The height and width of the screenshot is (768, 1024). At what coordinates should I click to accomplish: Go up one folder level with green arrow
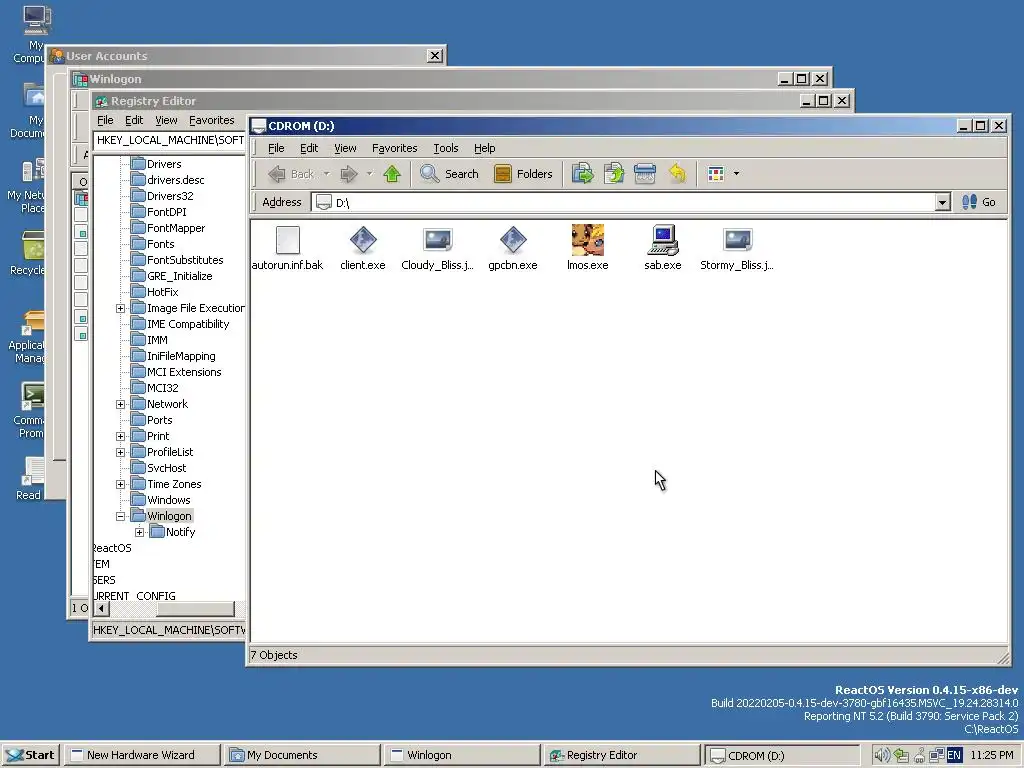392,174
